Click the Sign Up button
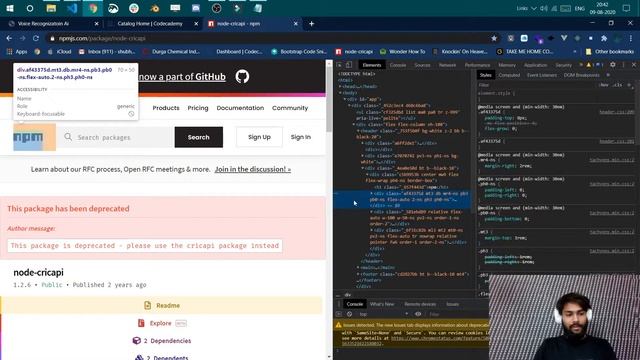640x360 pixels. 259,137
